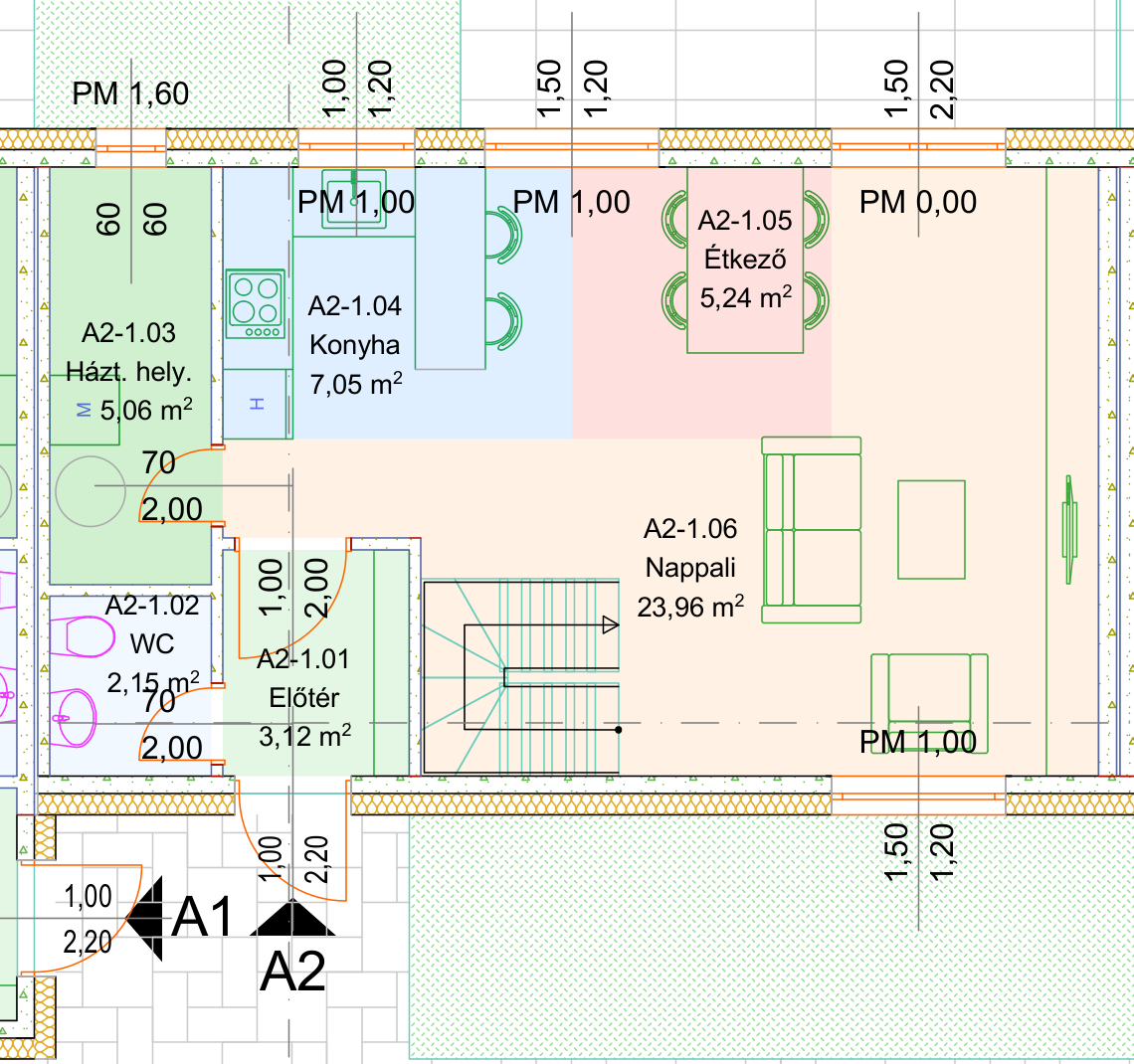Click the 5,24 m² area value
The image size is (1134, 1064).
746,297
